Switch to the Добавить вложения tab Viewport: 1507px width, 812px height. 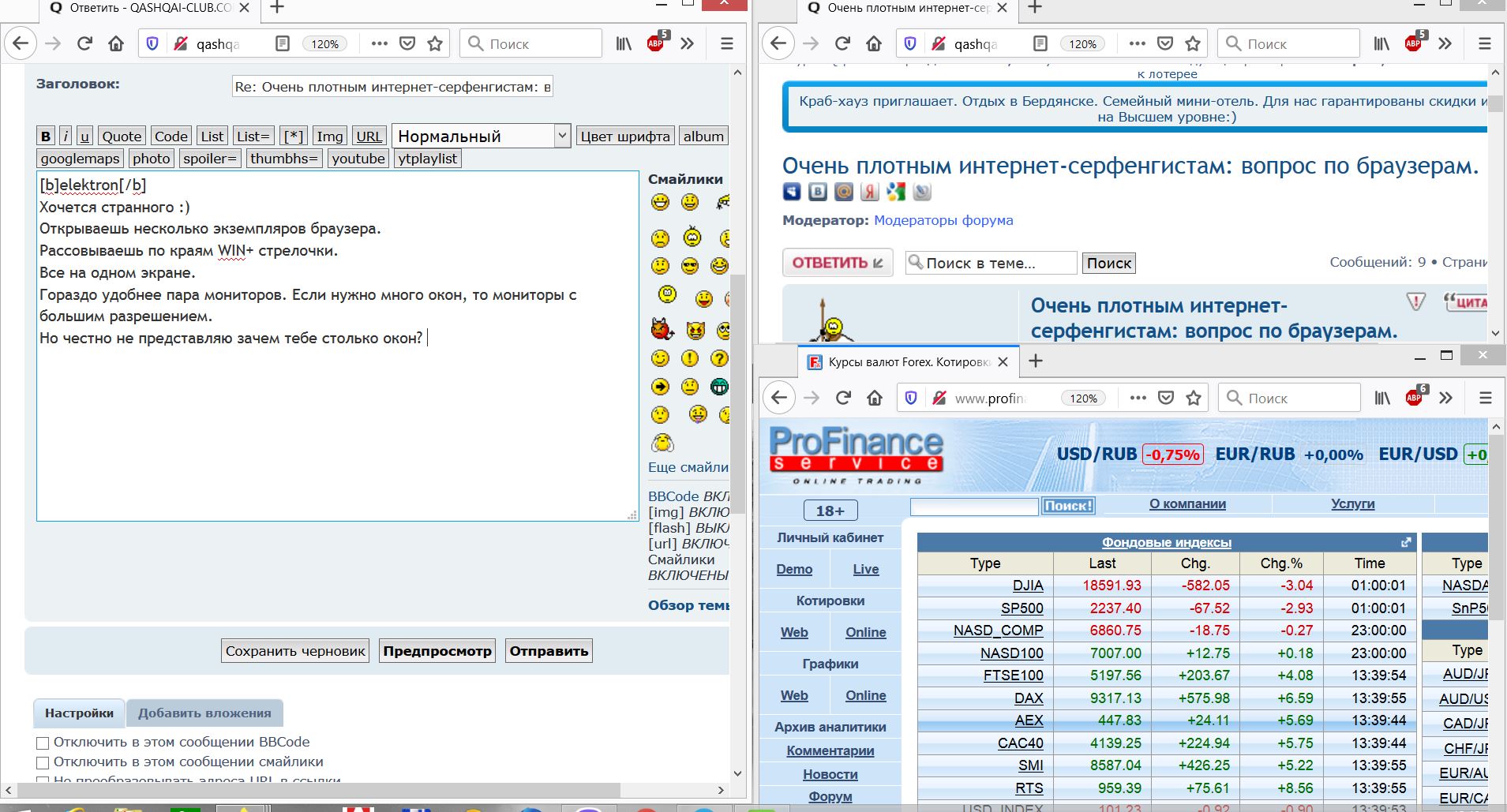(204, 713)
